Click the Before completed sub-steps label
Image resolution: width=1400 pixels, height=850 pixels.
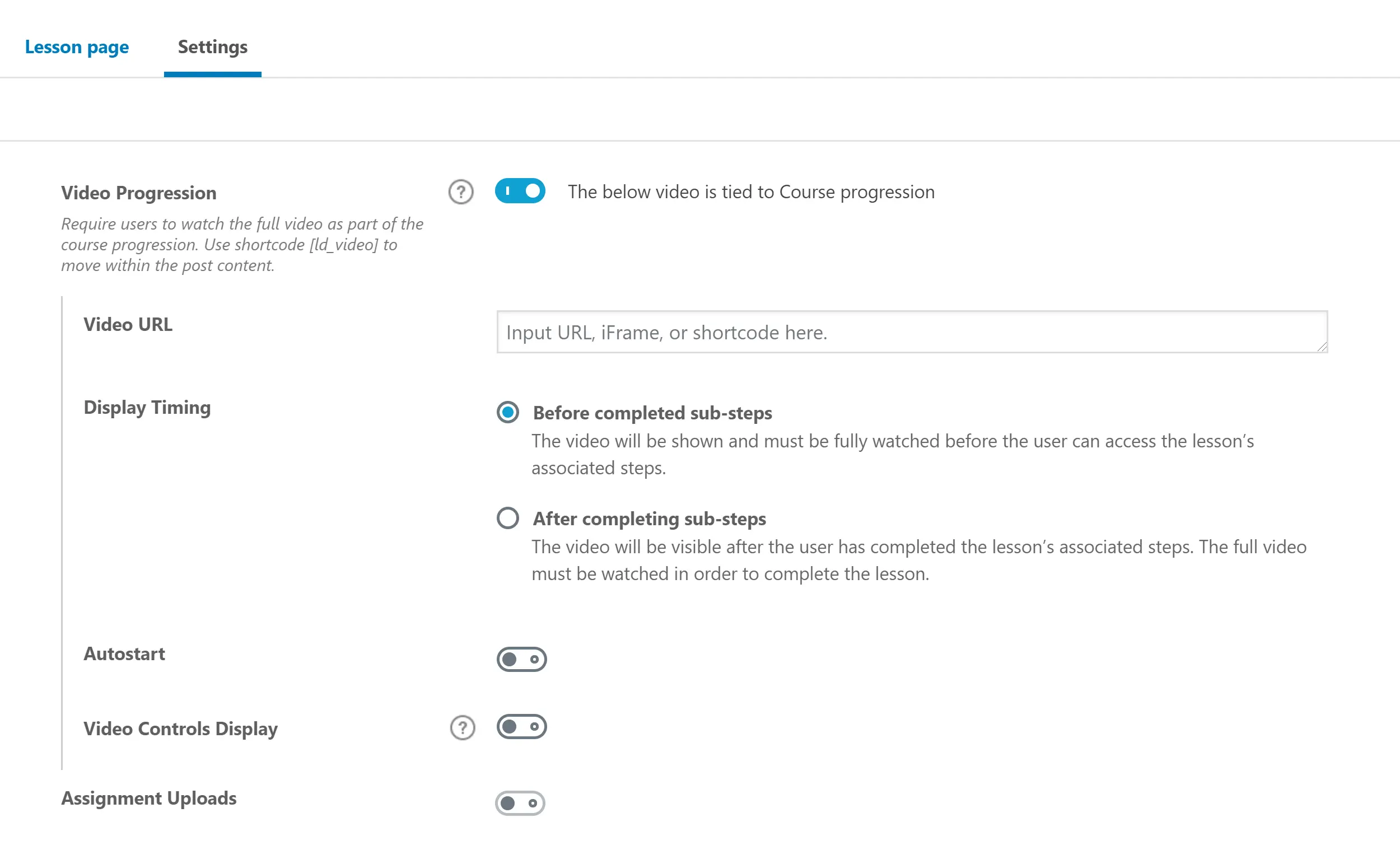click(x=652, y=413)
